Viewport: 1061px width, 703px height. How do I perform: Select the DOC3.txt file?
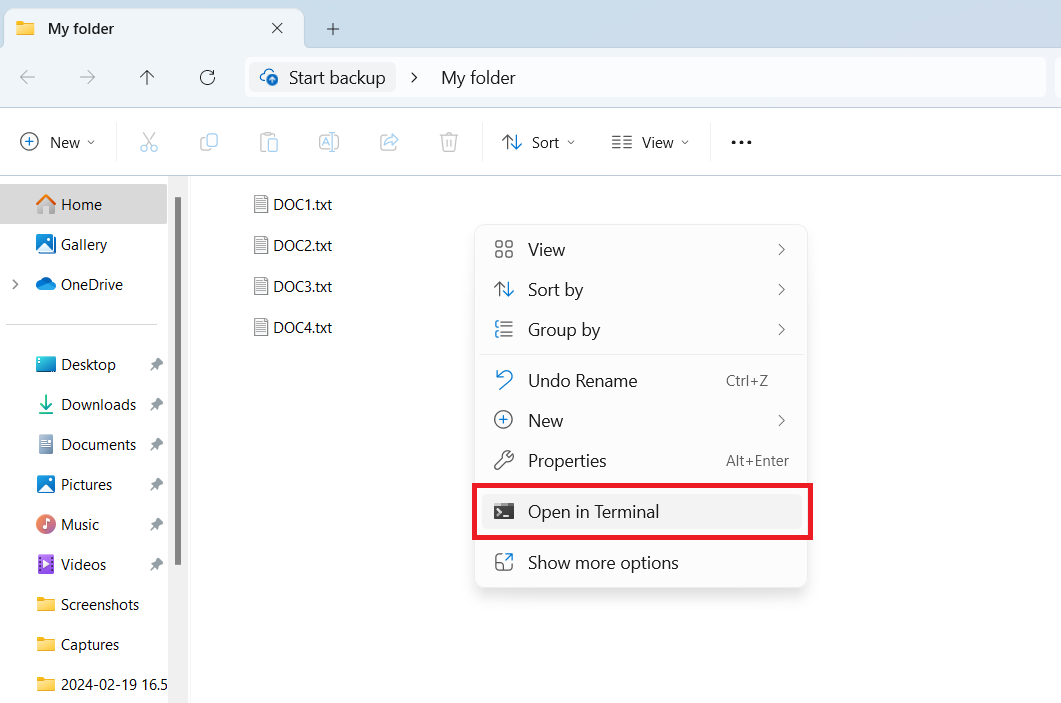pos(302,286)
